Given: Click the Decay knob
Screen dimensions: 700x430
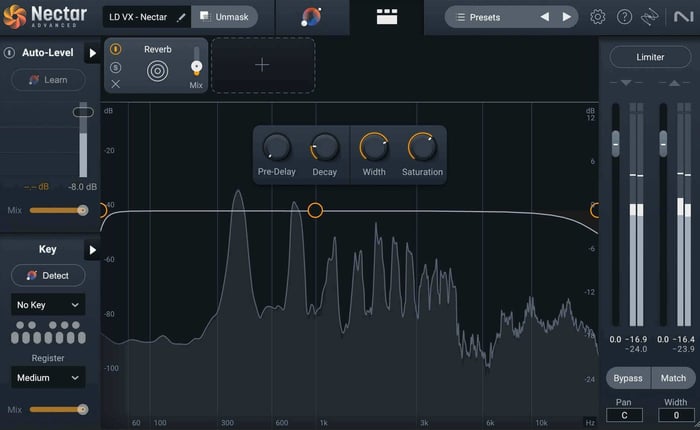Looking at the screenshot, I should click(325, 147).
